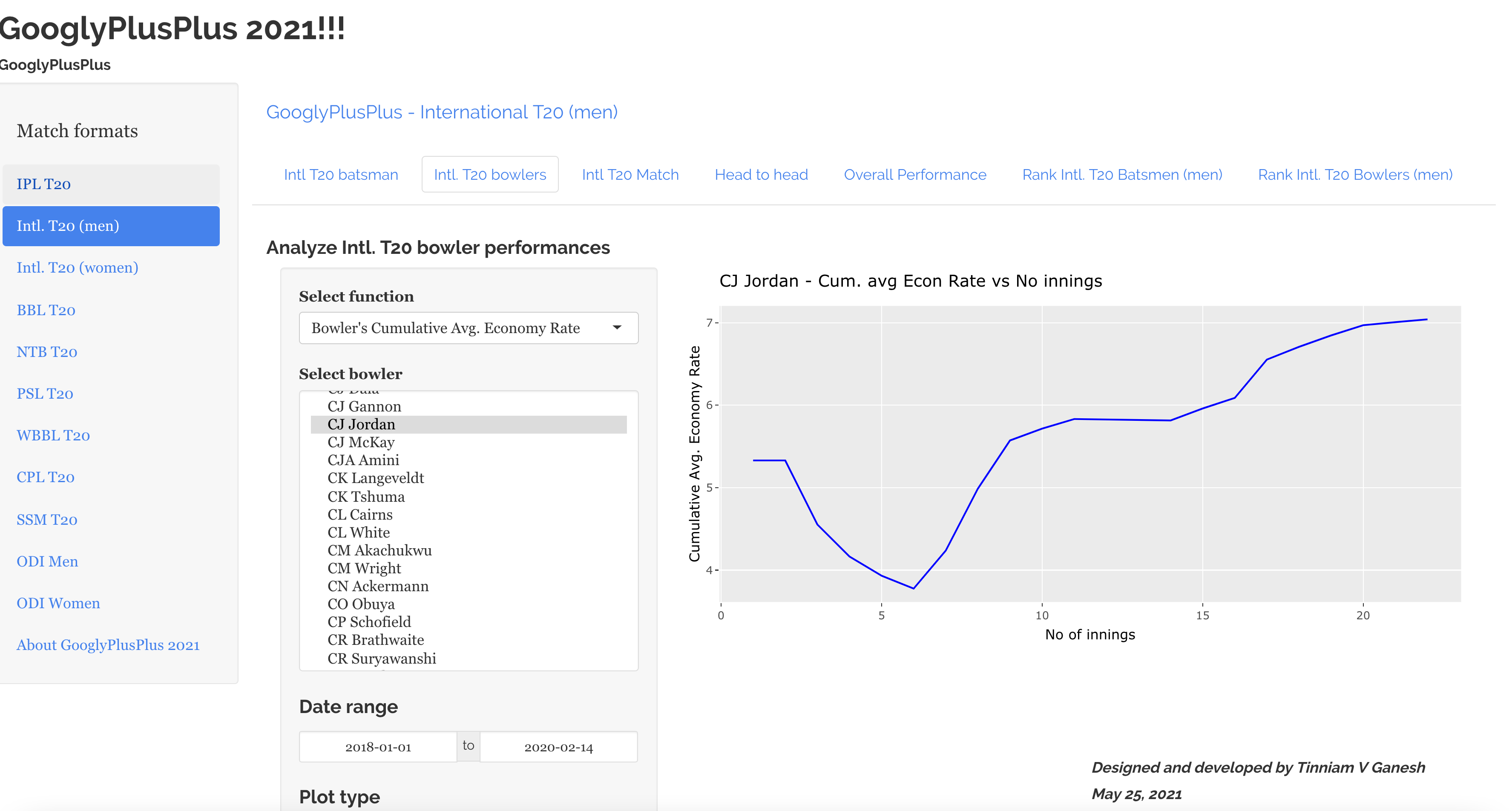The image size is (1512, 811).
Task: Choose IPL T20 match format
Action: (x=43, y=184)
